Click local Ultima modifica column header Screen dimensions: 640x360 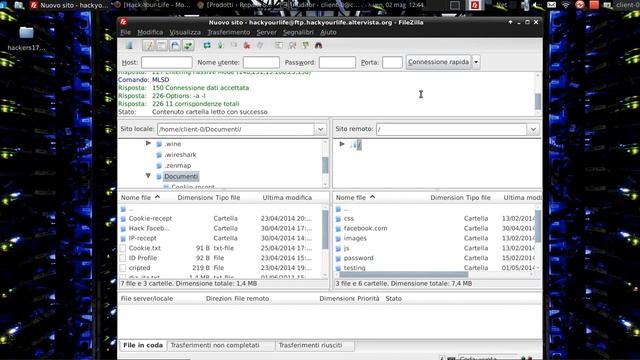coord(287,198)
